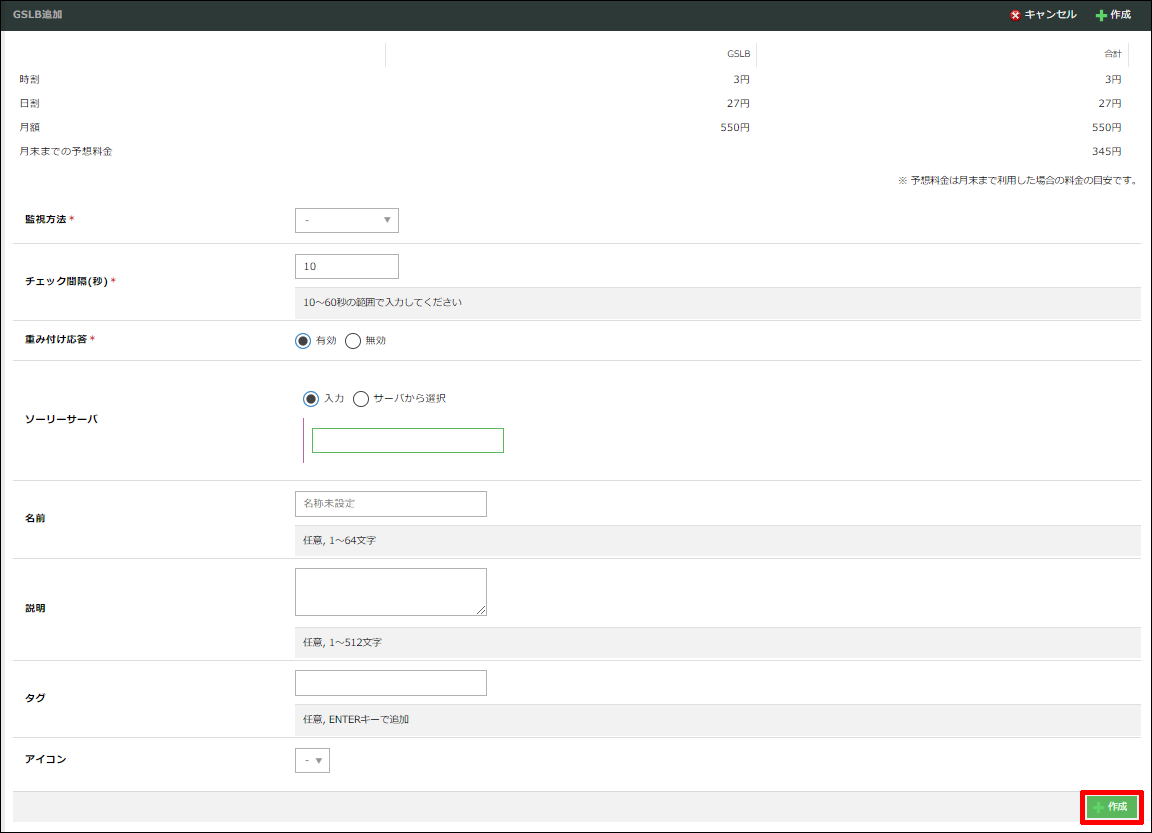Click the 時割 row label

(29, 79)
